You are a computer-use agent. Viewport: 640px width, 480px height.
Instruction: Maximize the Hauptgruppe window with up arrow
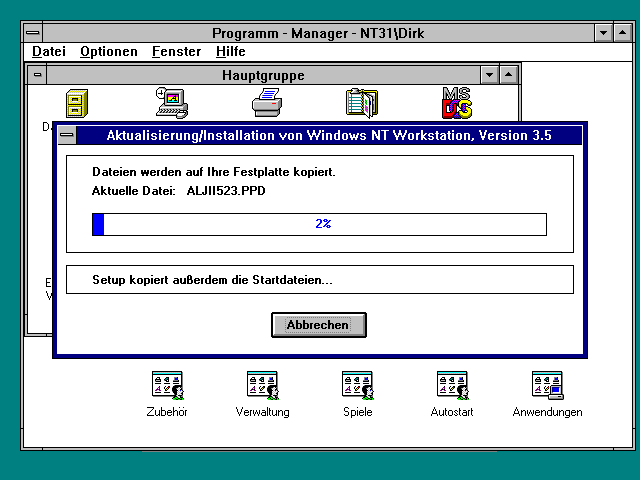[x=509, y=75]
